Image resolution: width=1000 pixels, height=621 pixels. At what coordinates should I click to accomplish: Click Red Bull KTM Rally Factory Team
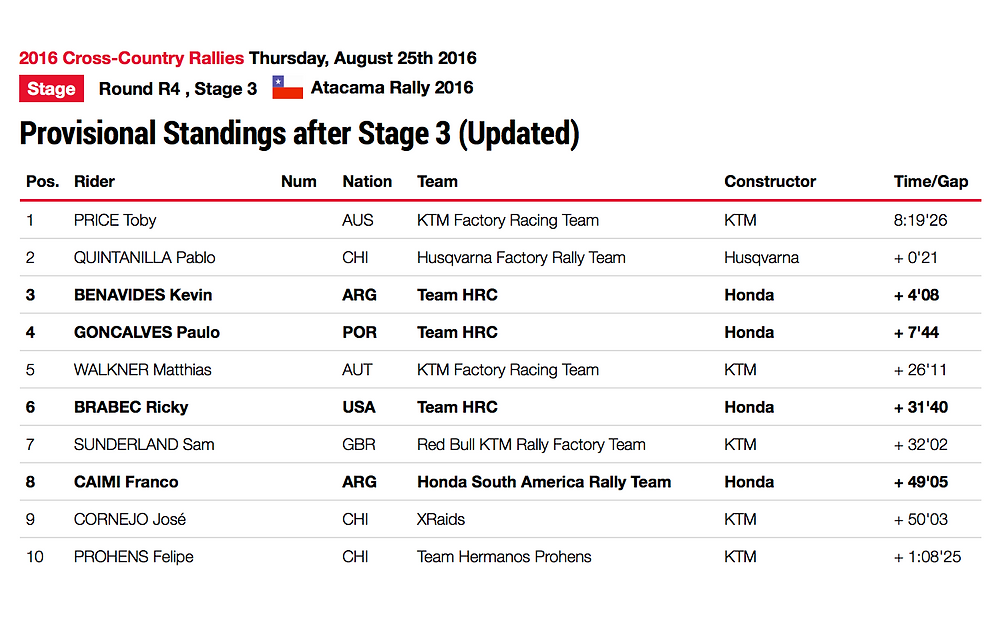(531, 444)
